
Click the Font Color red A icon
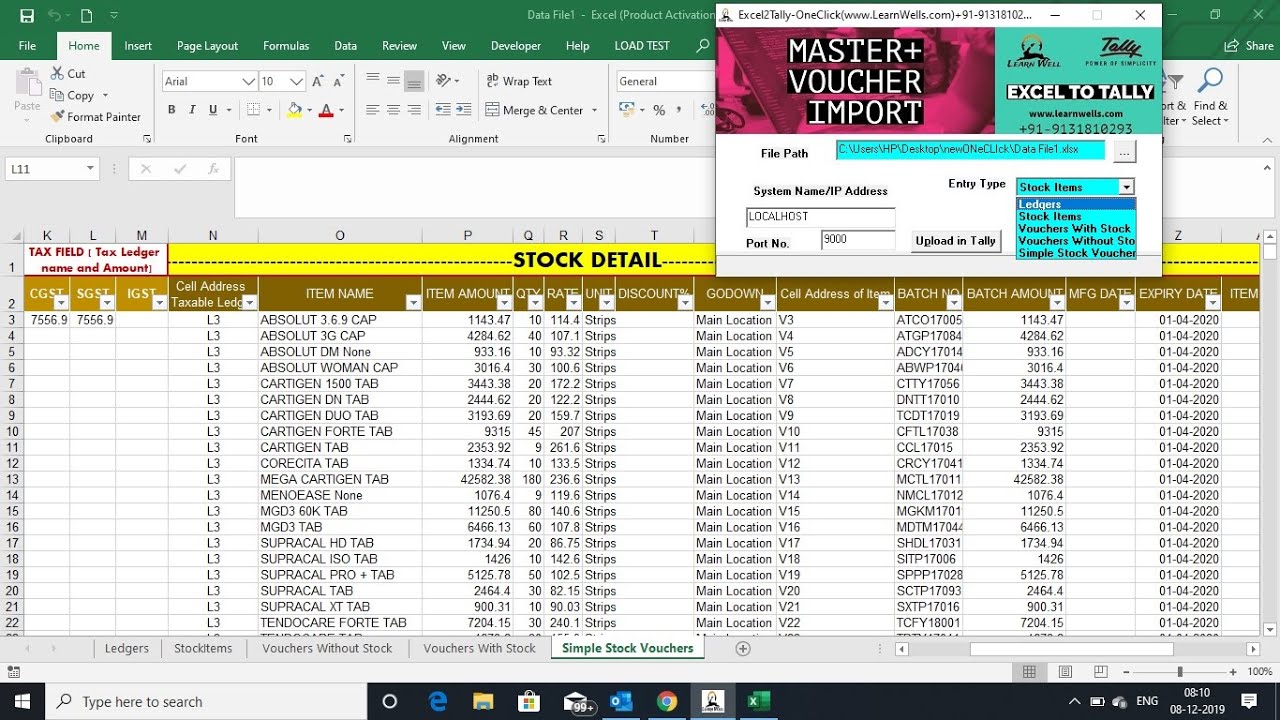tap(325, 110)
